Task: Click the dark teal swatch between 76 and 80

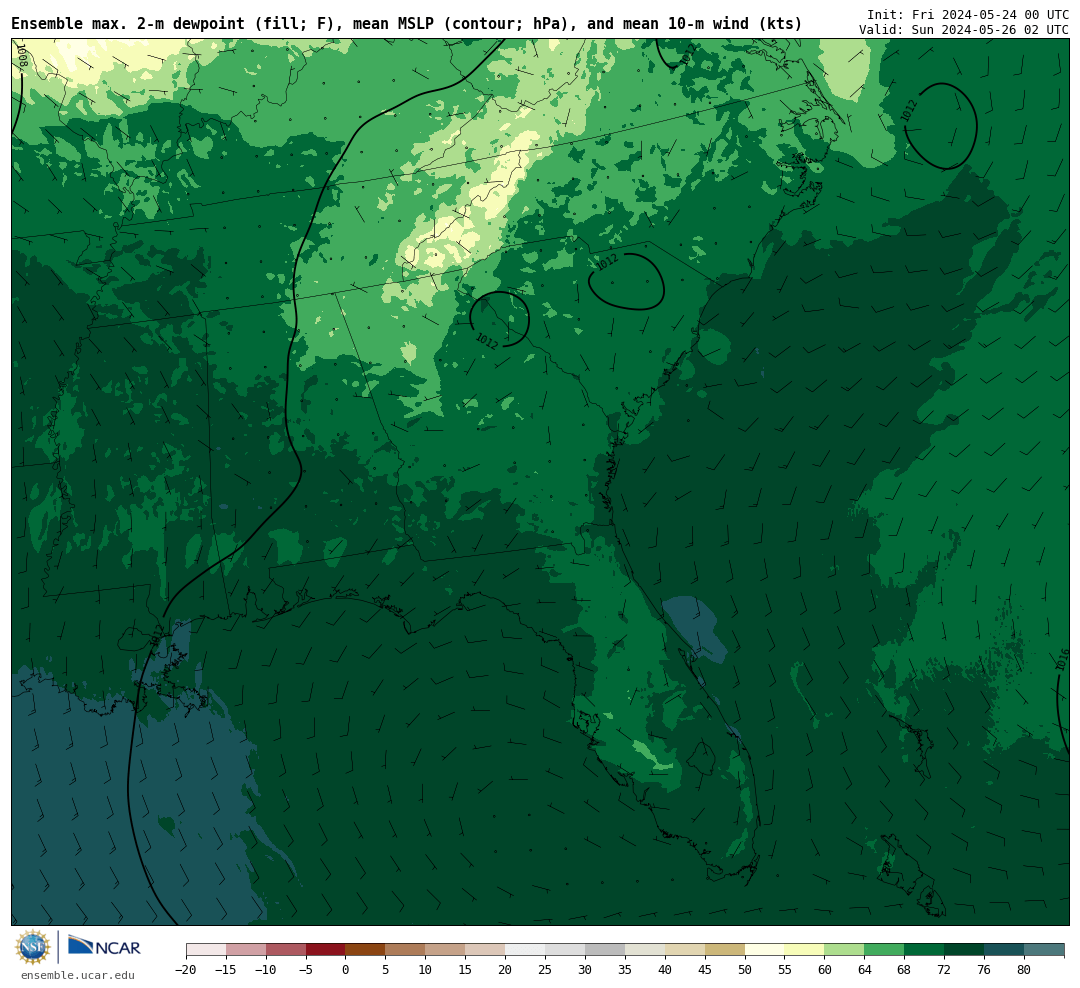Action: [1005, 950]
